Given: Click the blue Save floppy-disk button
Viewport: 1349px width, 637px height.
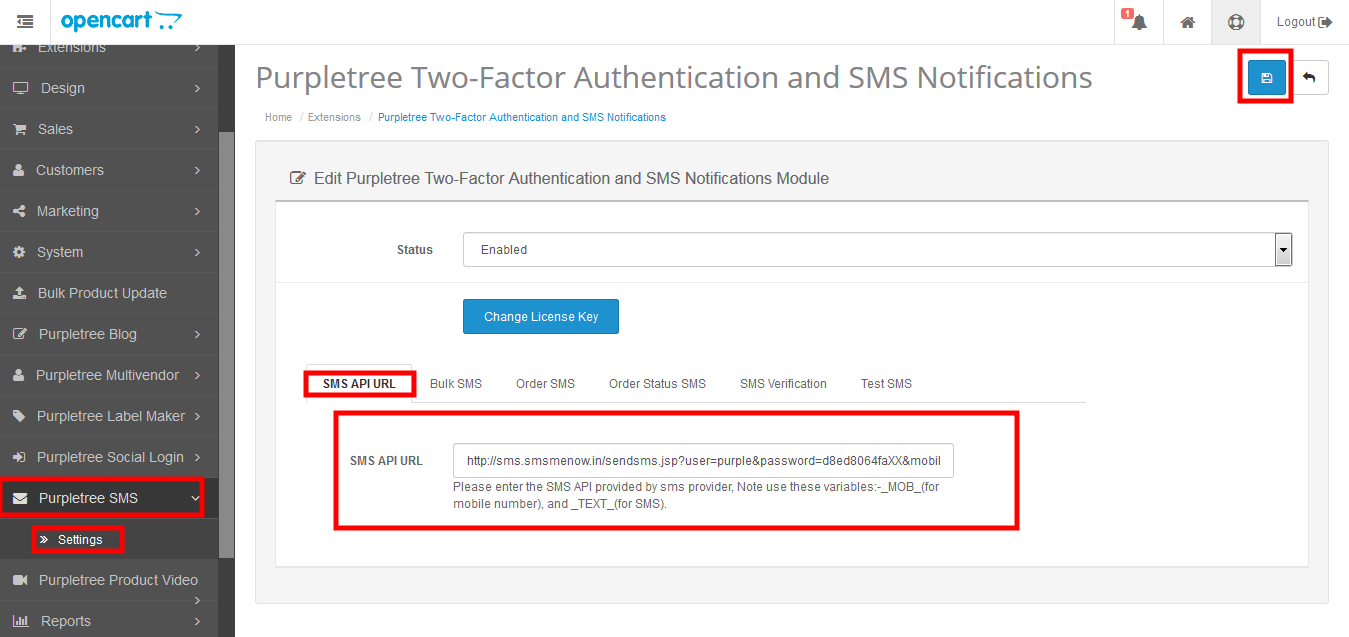Looking at the screenshot, I should click(x=1267, y=78).
